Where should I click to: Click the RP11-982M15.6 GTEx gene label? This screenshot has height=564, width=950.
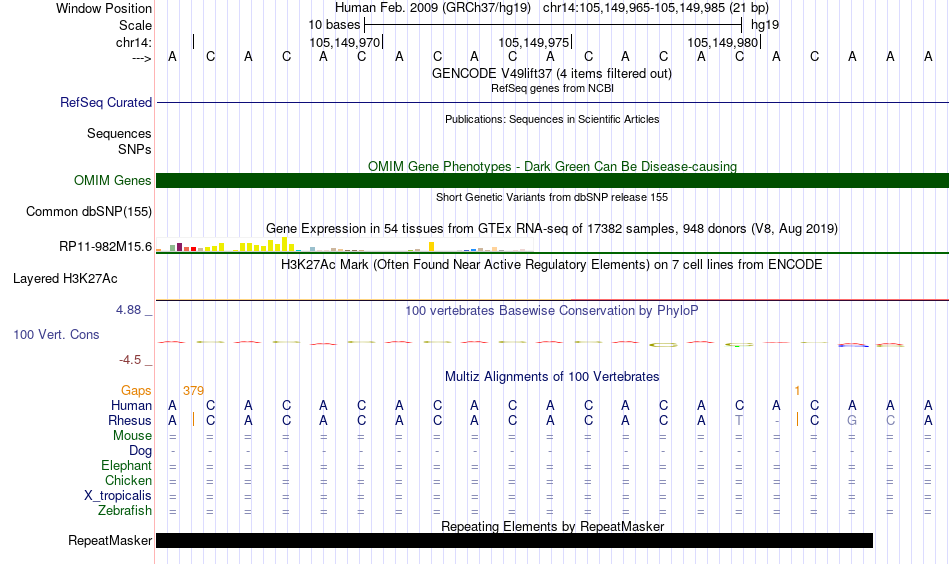[105, 247]
